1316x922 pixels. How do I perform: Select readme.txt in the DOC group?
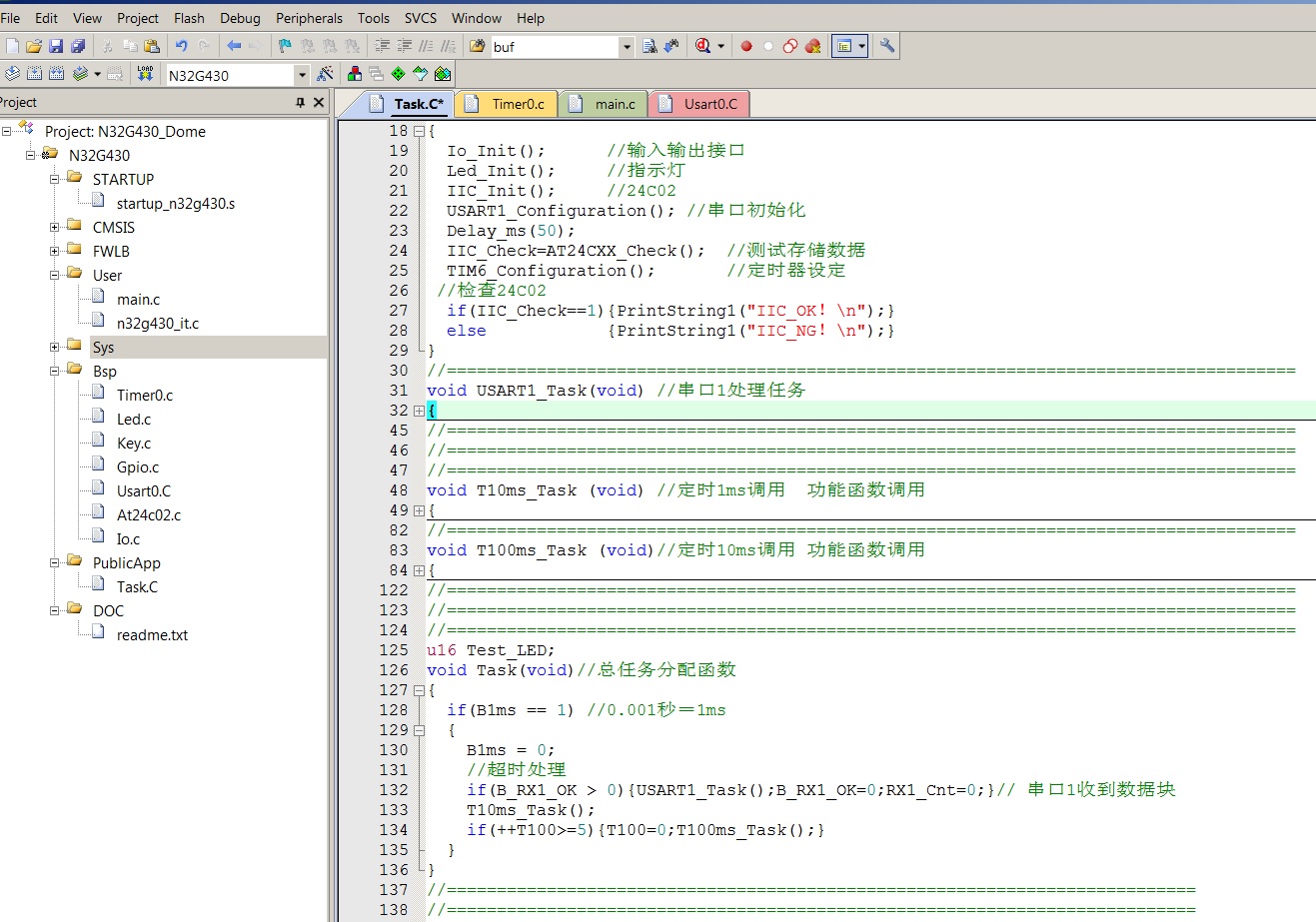tap(152, 635)
